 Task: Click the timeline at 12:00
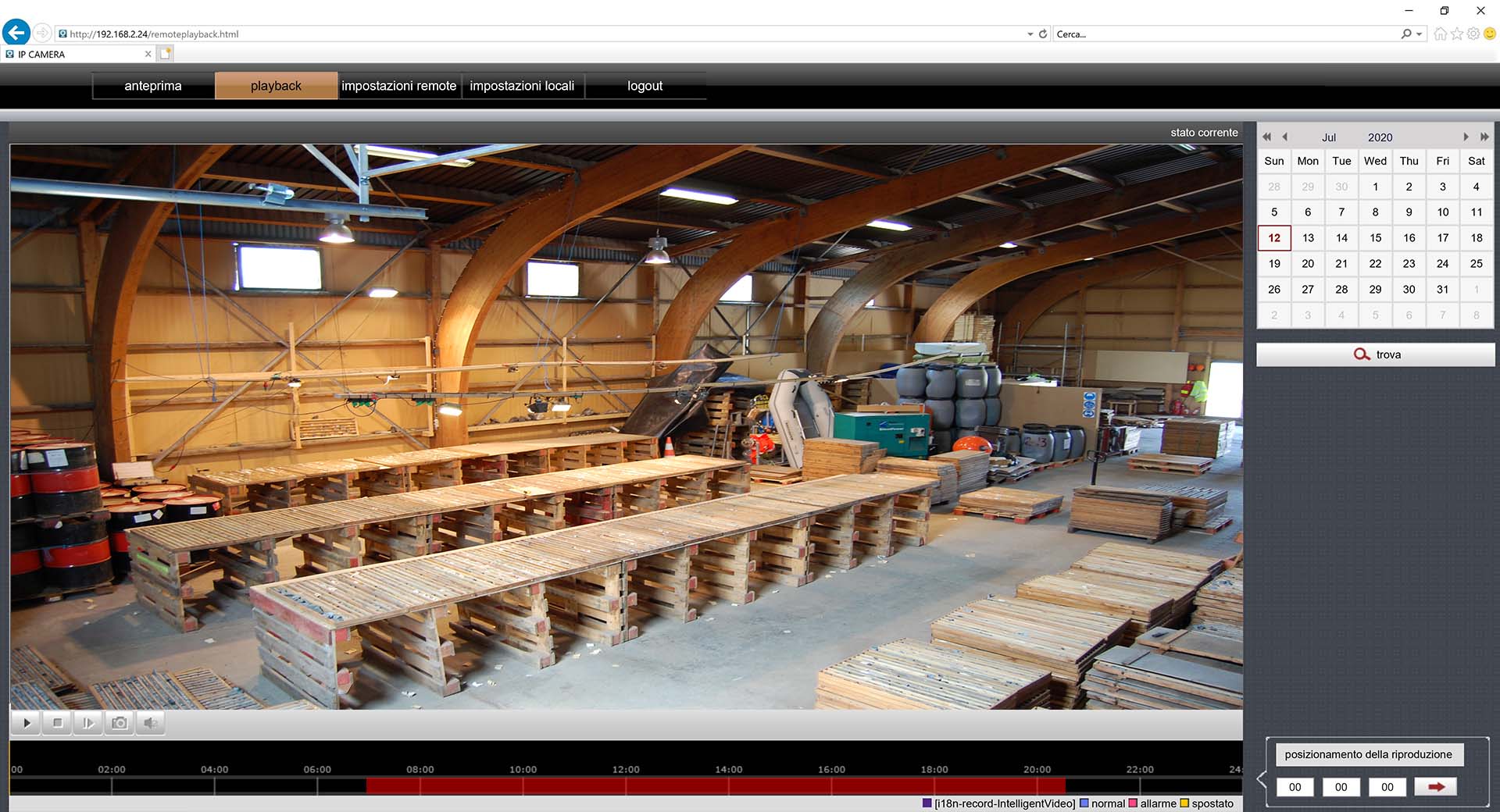(626, 785)
